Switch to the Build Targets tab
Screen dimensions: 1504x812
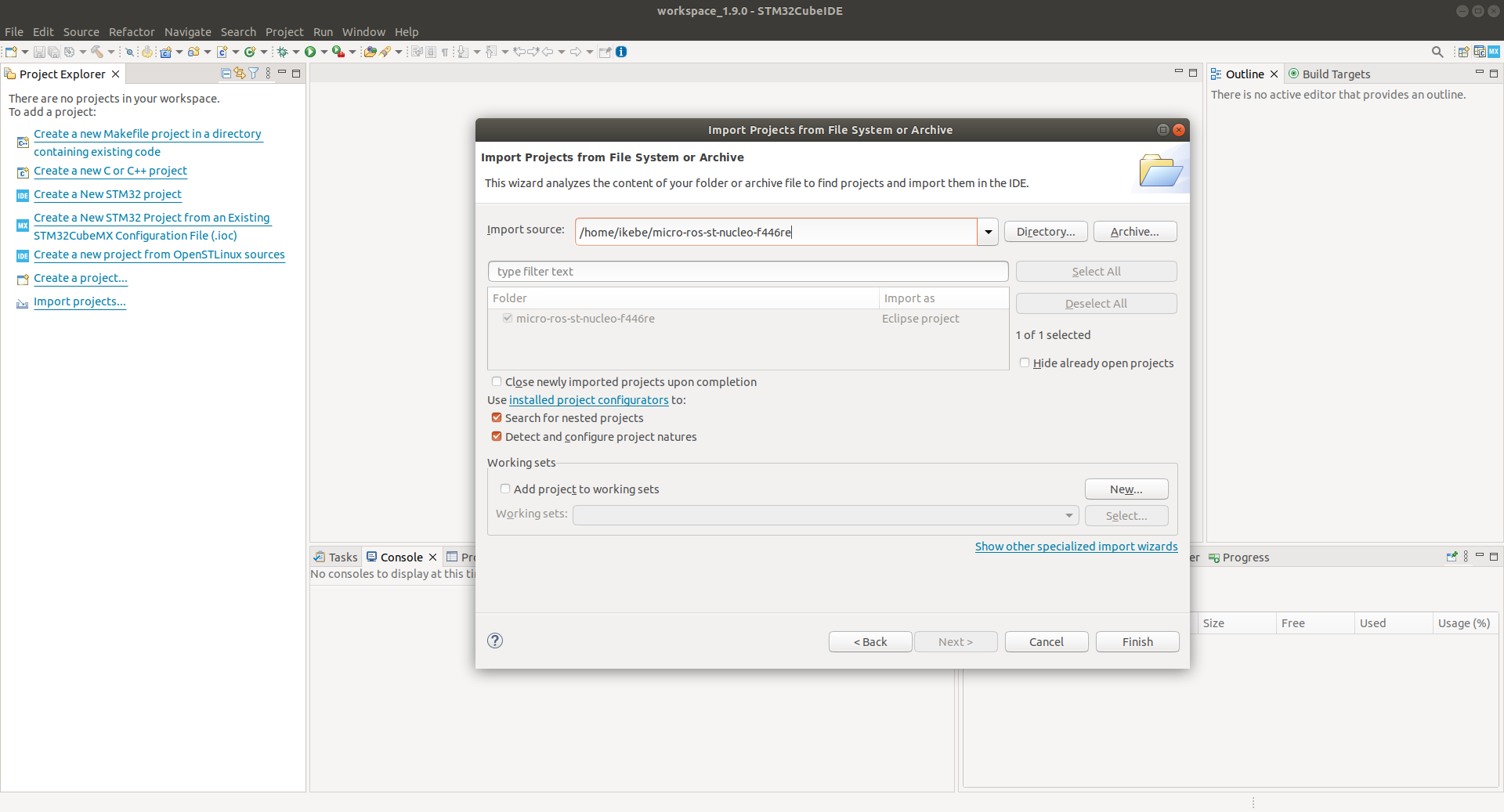point(1329,74)
